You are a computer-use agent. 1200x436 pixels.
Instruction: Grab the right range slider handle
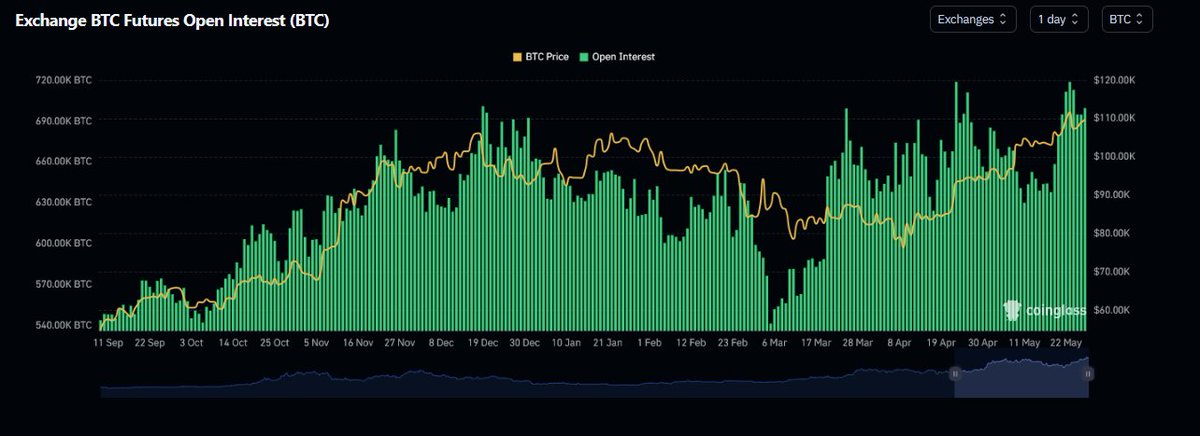point(1088,373)
